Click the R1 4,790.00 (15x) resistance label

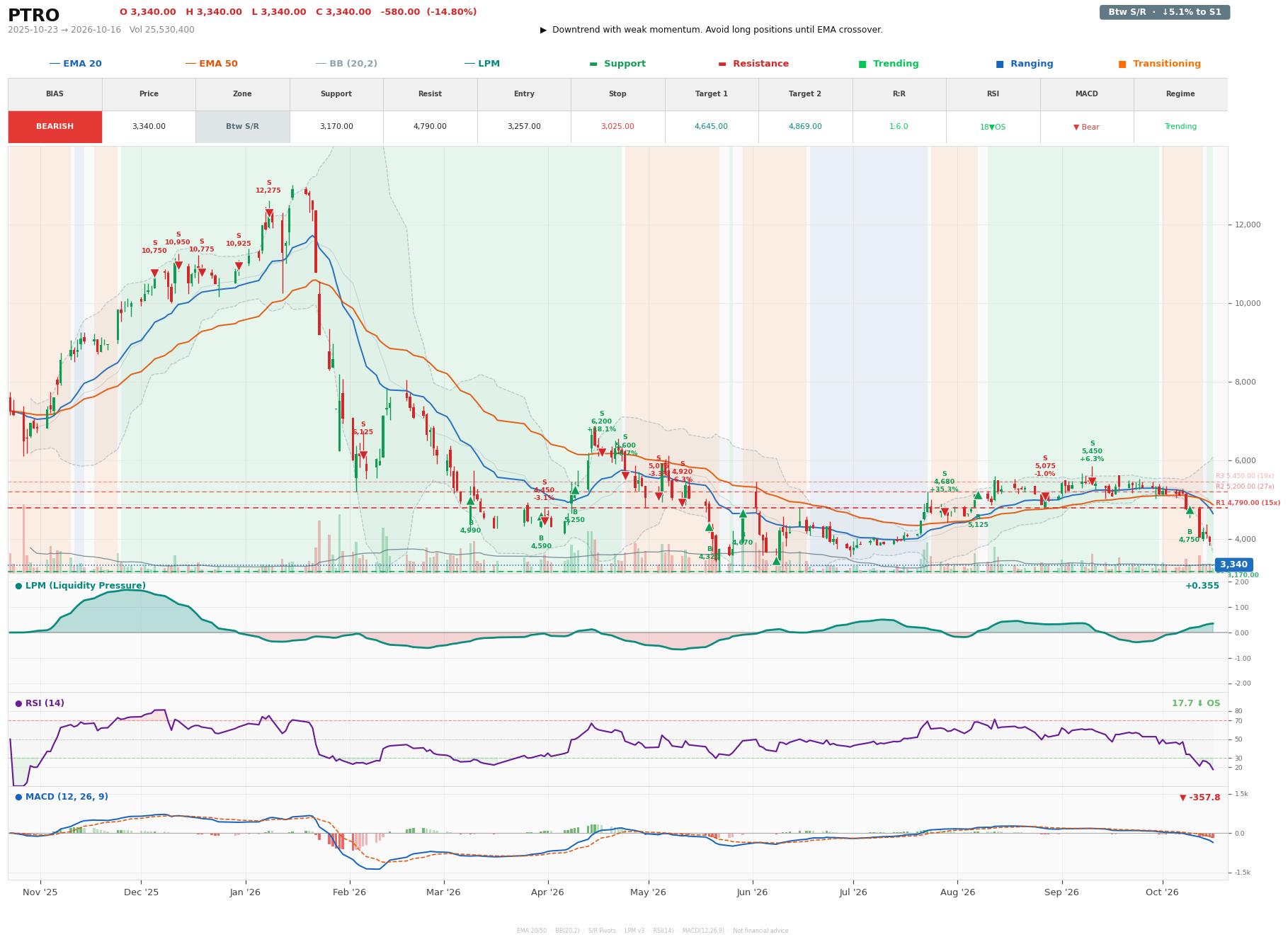coord(1248,503)
